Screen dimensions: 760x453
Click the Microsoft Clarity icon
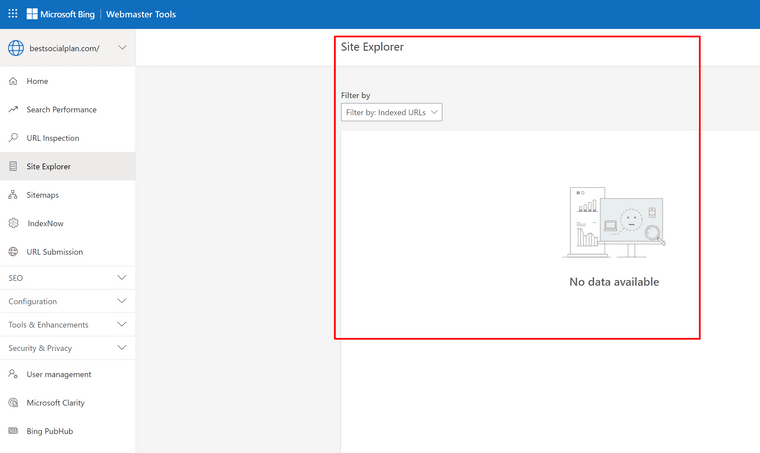click(x=13, y=403)
